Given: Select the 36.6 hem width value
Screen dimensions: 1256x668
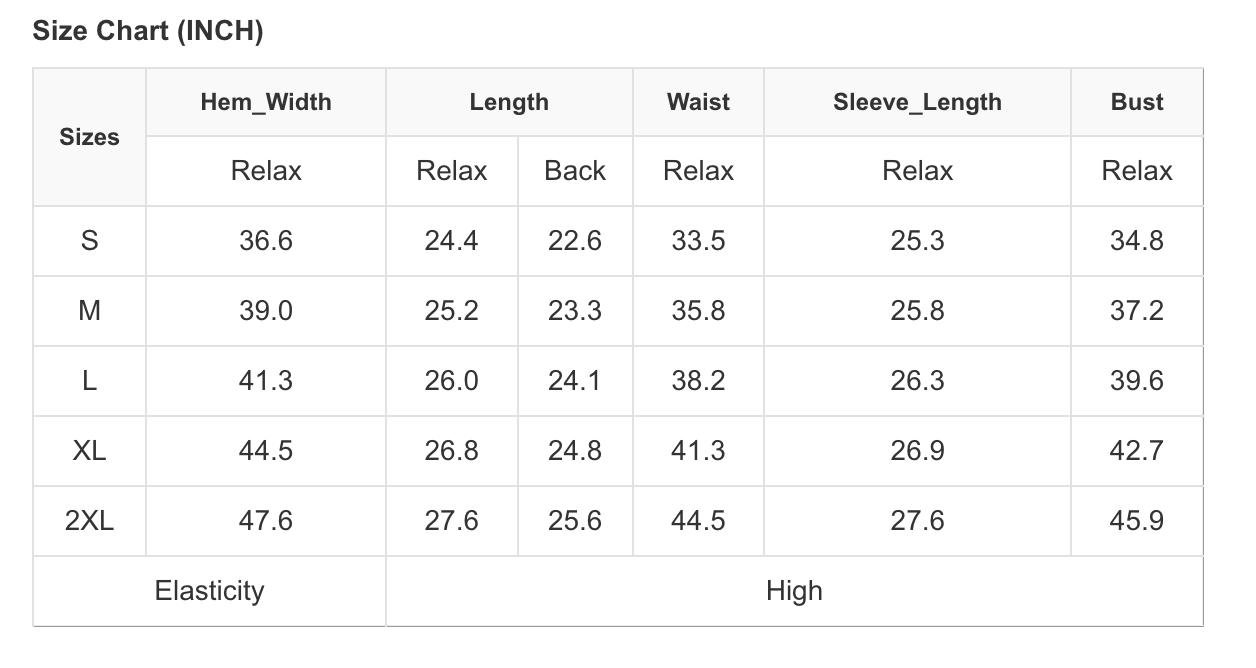Looking at the screenshot, I should click(x=266, y=241).
